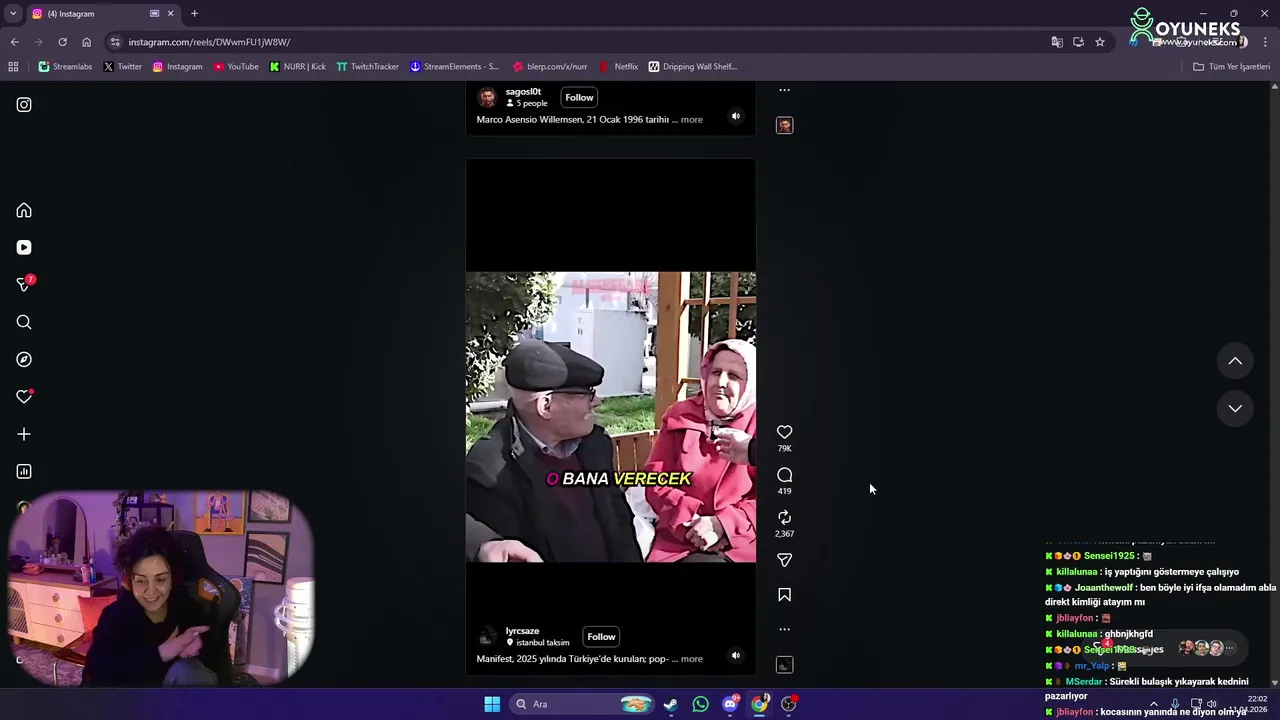Image resolution: width=1280 pixels, height=720 pixels.
Task: Click the create plus icon
Action: click(24, 434)
